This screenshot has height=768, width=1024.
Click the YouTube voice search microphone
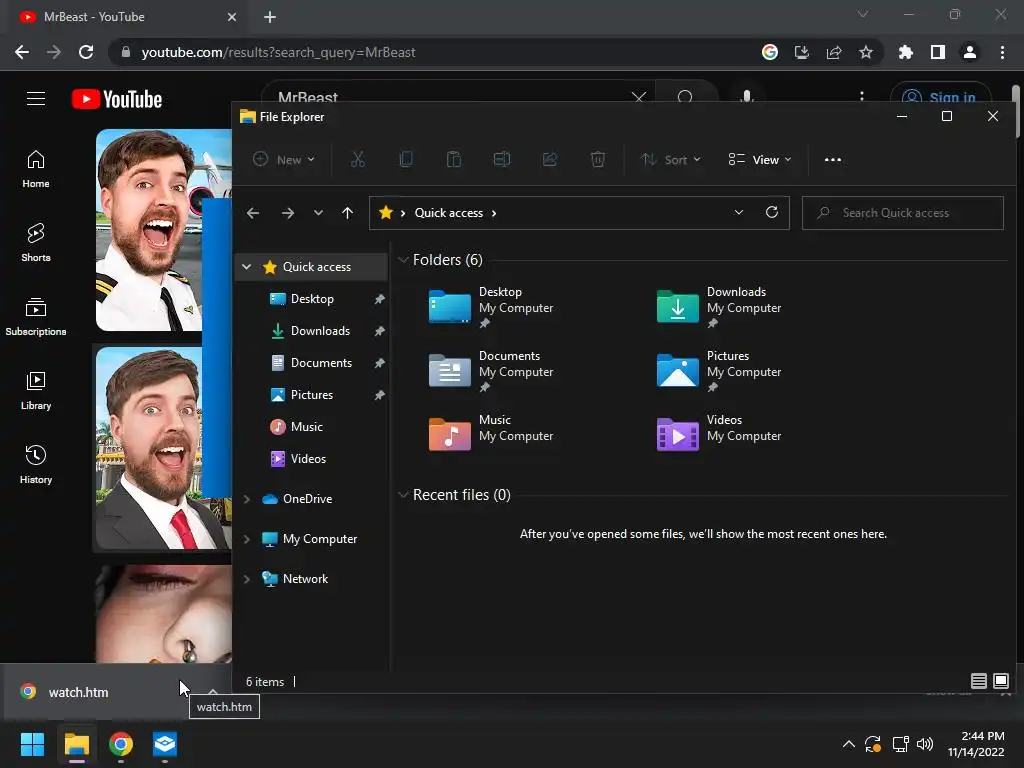tap(746, 97)
